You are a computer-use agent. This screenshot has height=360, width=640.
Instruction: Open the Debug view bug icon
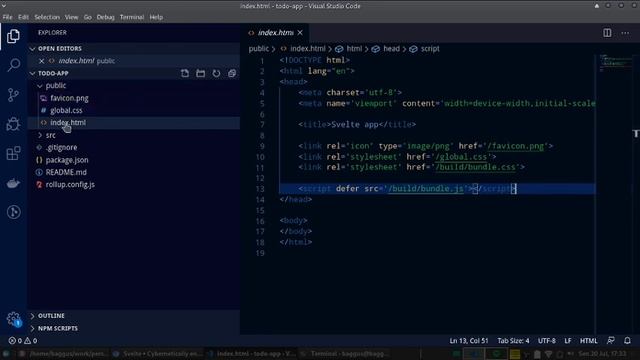13,124
